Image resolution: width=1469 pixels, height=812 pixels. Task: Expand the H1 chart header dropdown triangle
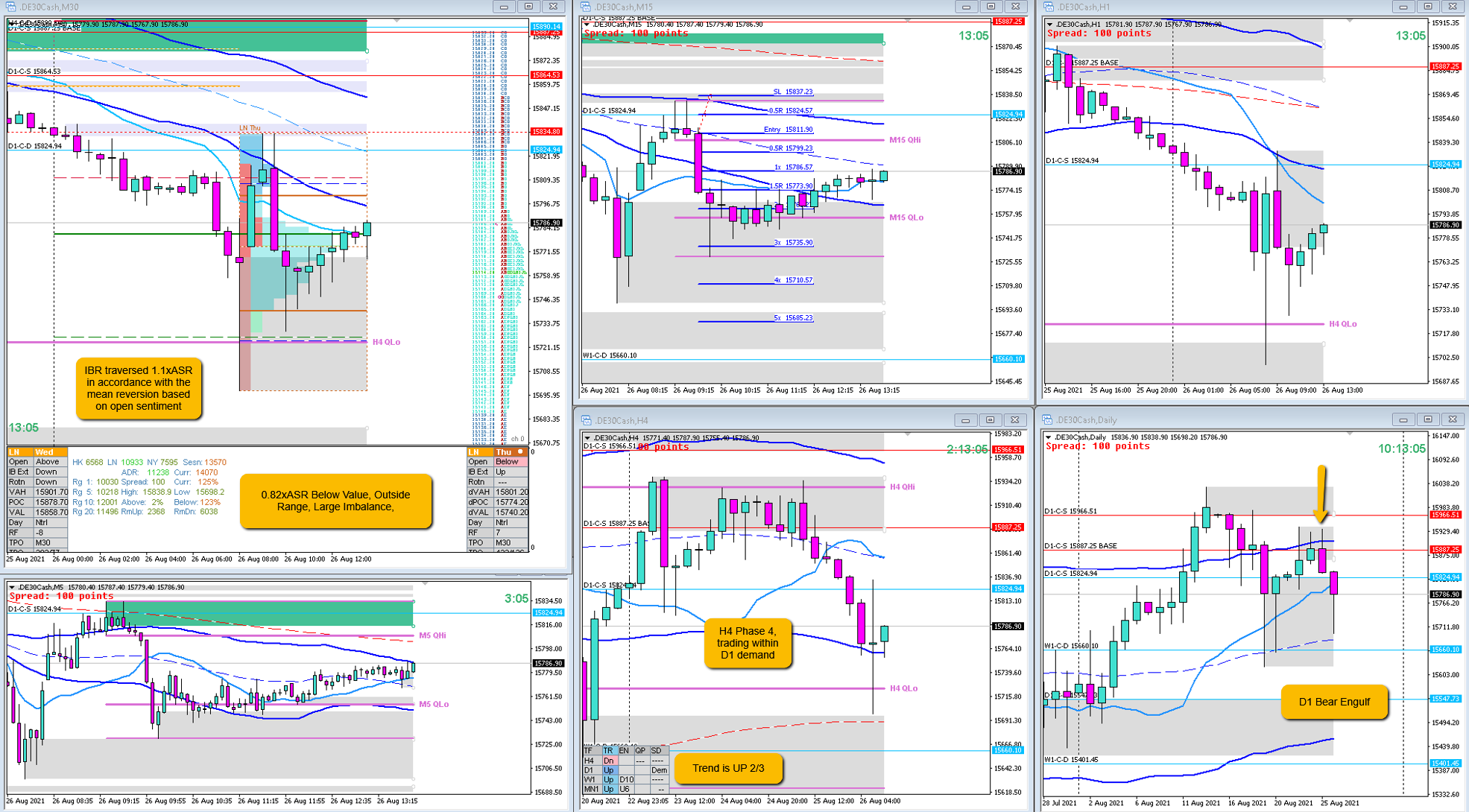click(1049, 25)
